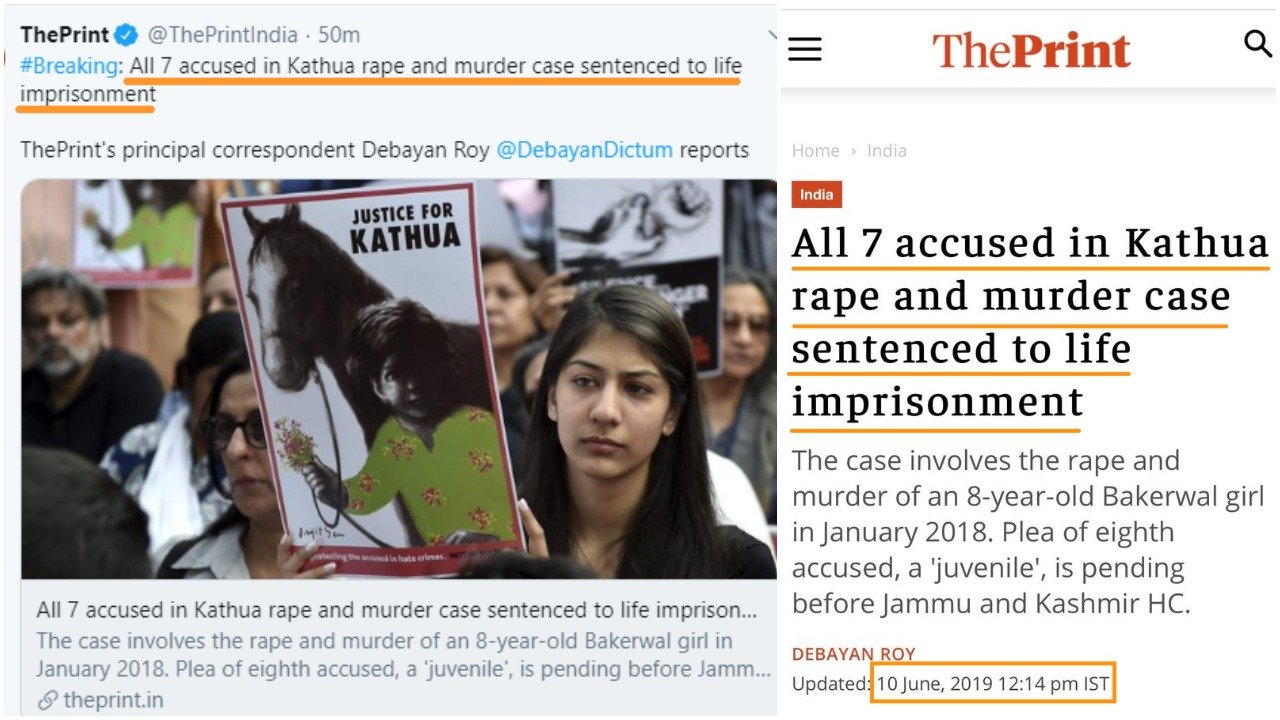1280x720 pixels.
Task: Click the article headline text
Action: pyautogui.click(x=1029, y=323)
